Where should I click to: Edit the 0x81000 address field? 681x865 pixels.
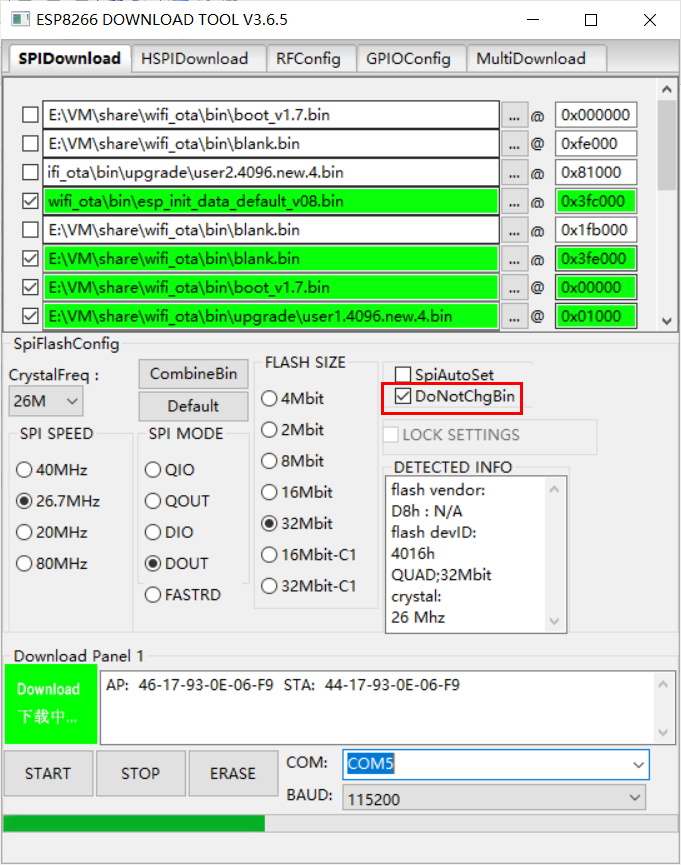(595, 173)
